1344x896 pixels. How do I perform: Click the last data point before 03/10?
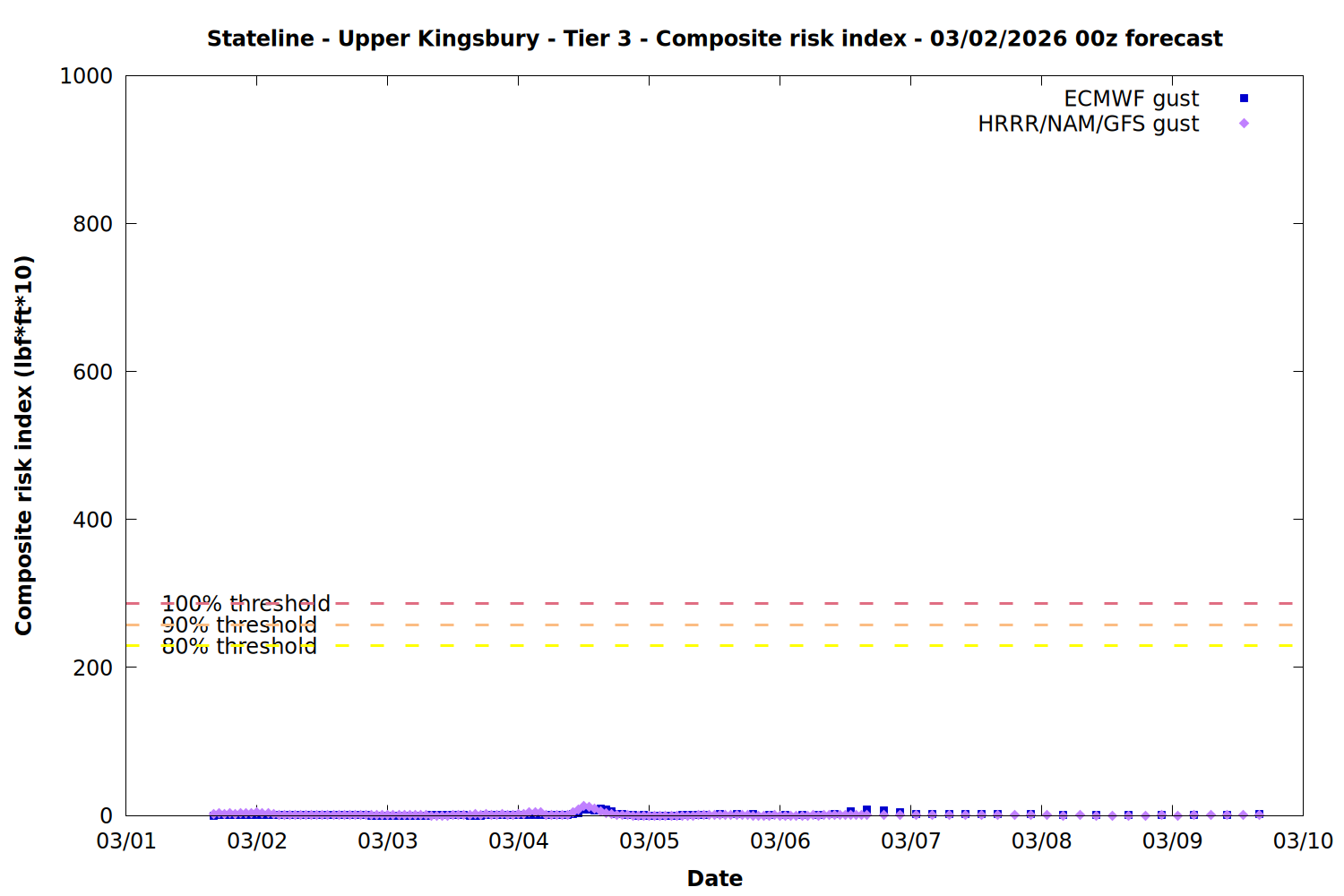point(1259,814)
